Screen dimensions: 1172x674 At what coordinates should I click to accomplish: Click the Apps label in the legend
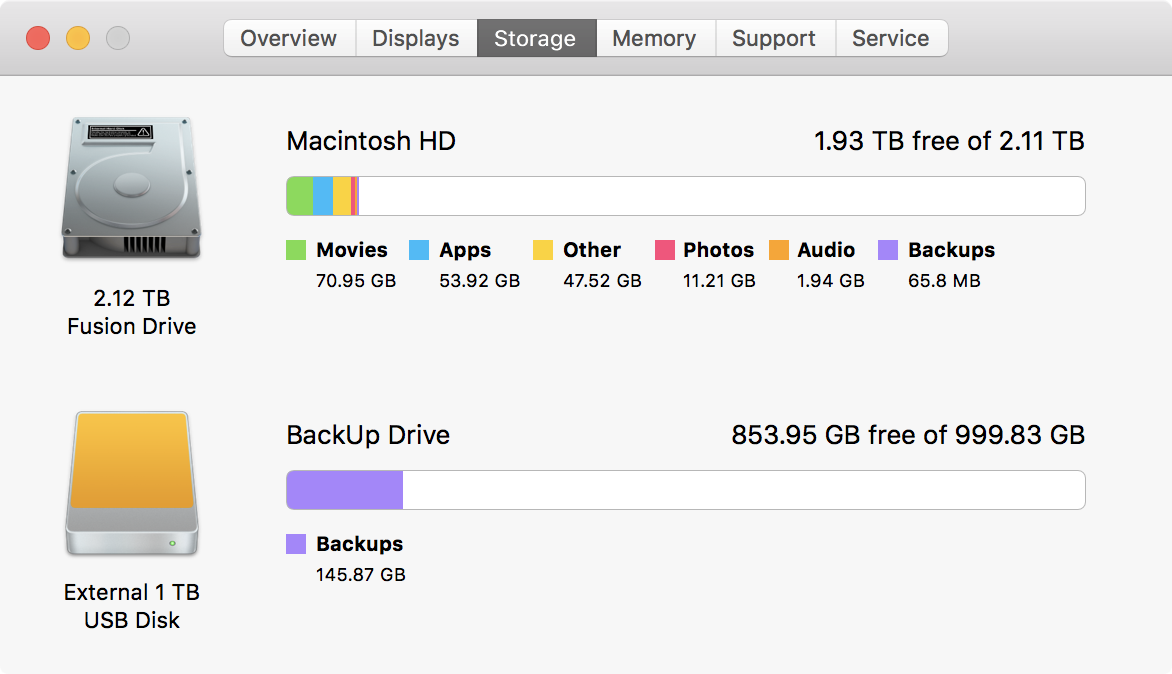pos(465,250)
